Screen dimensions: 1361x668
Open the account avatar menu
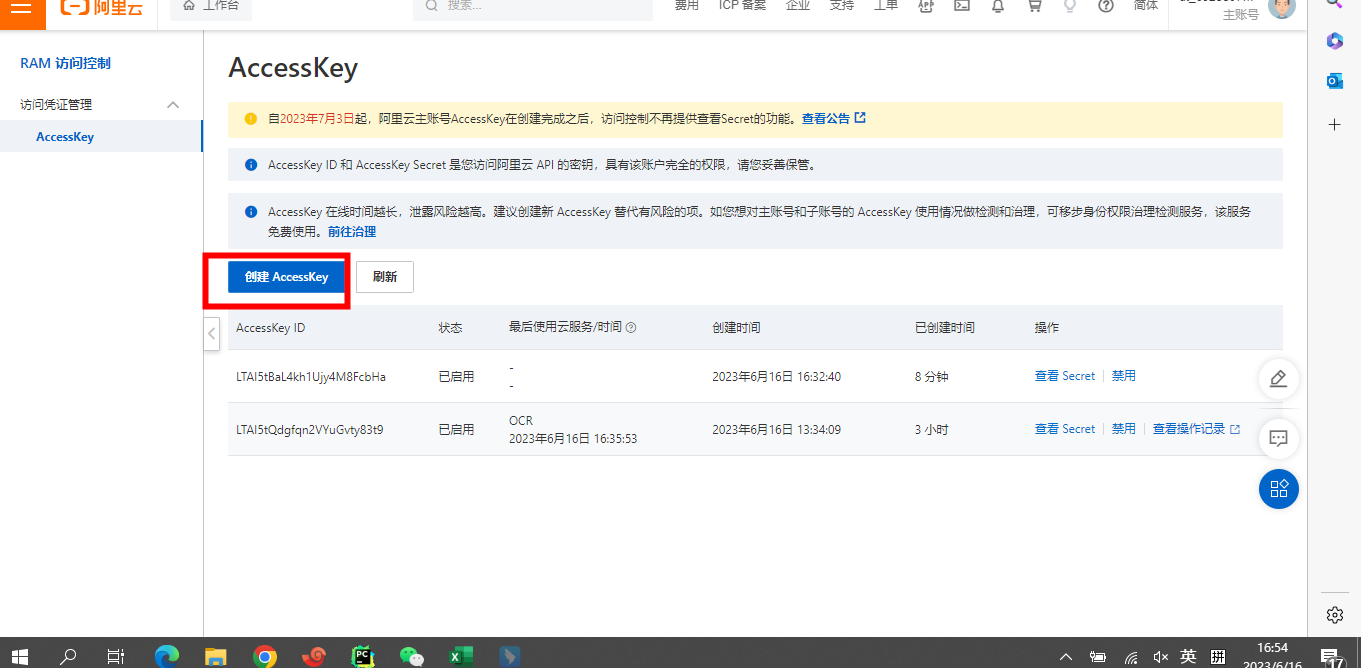(1282, 8)
